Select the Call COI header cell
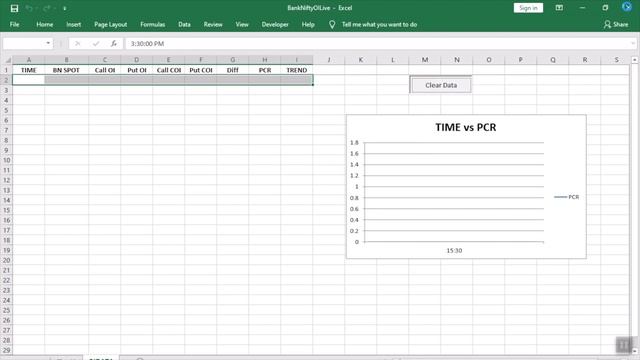Image resolution: width=640 pixels, height=360 pixels. click(169, 70)
